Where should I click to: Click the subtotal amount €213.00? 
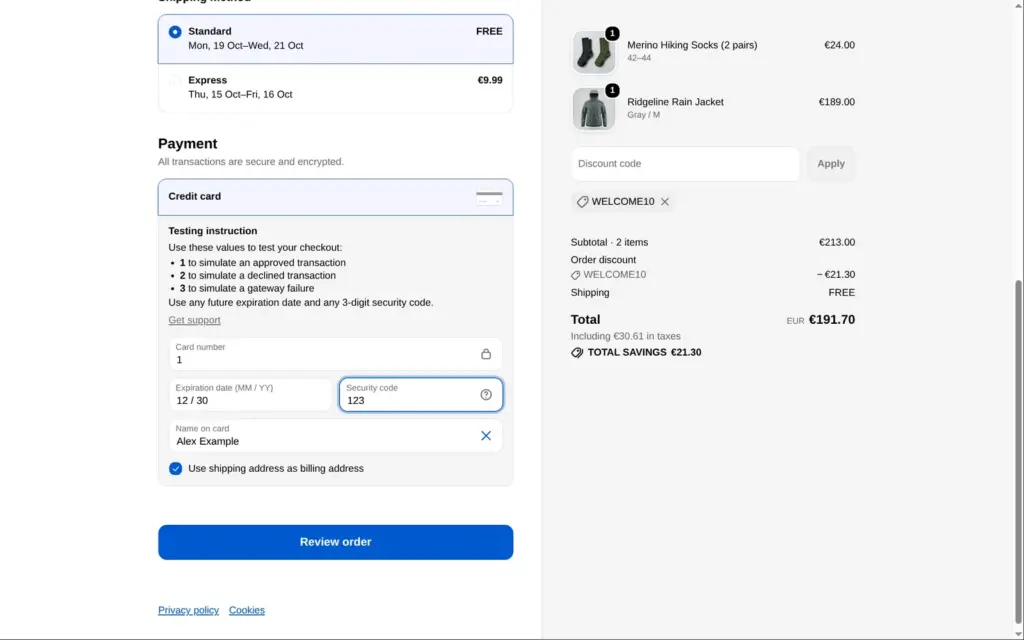(x=837, y=242)
